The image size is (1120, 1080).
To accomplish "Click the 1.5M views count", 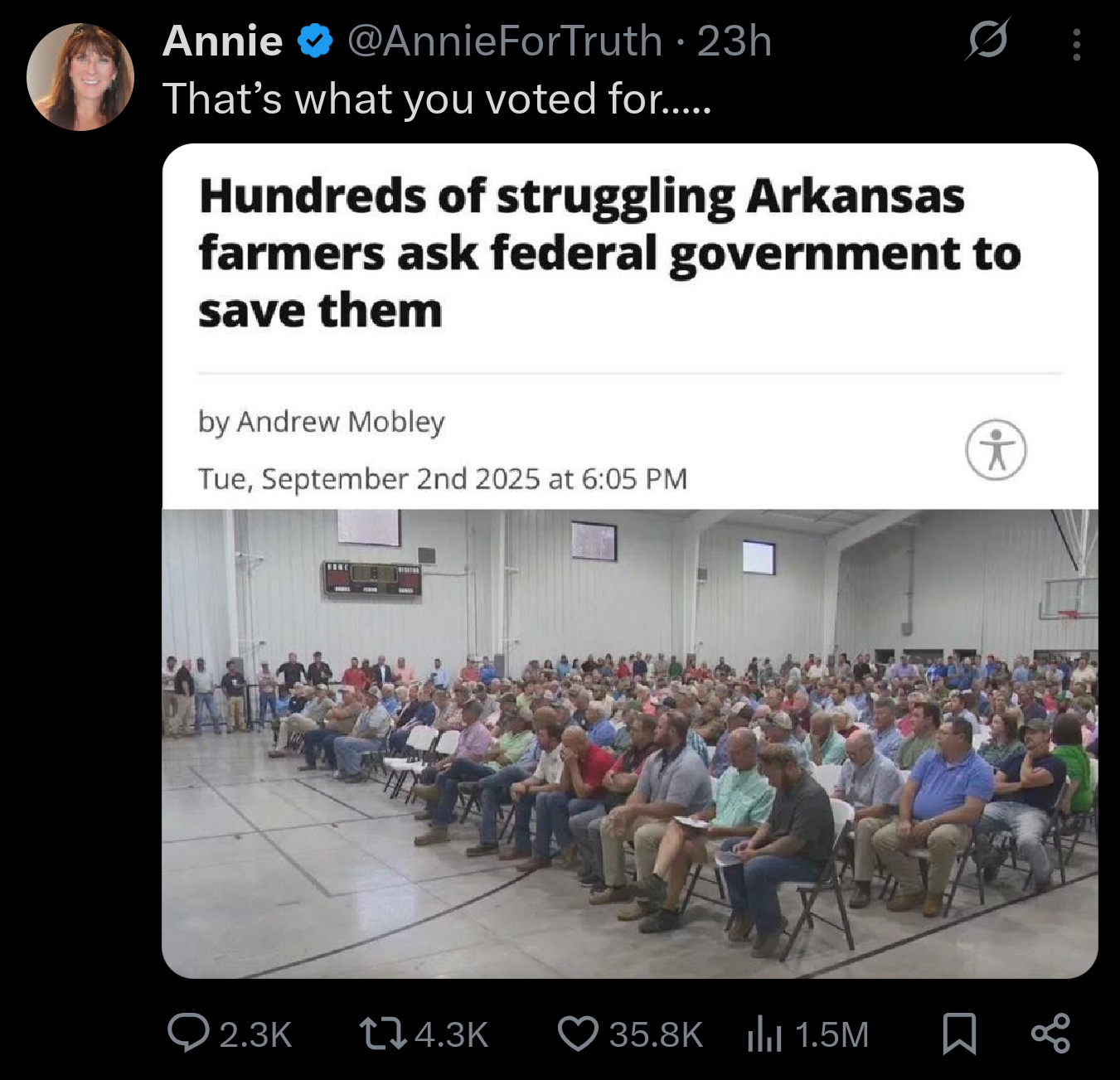I will (x=832, y=1035).
